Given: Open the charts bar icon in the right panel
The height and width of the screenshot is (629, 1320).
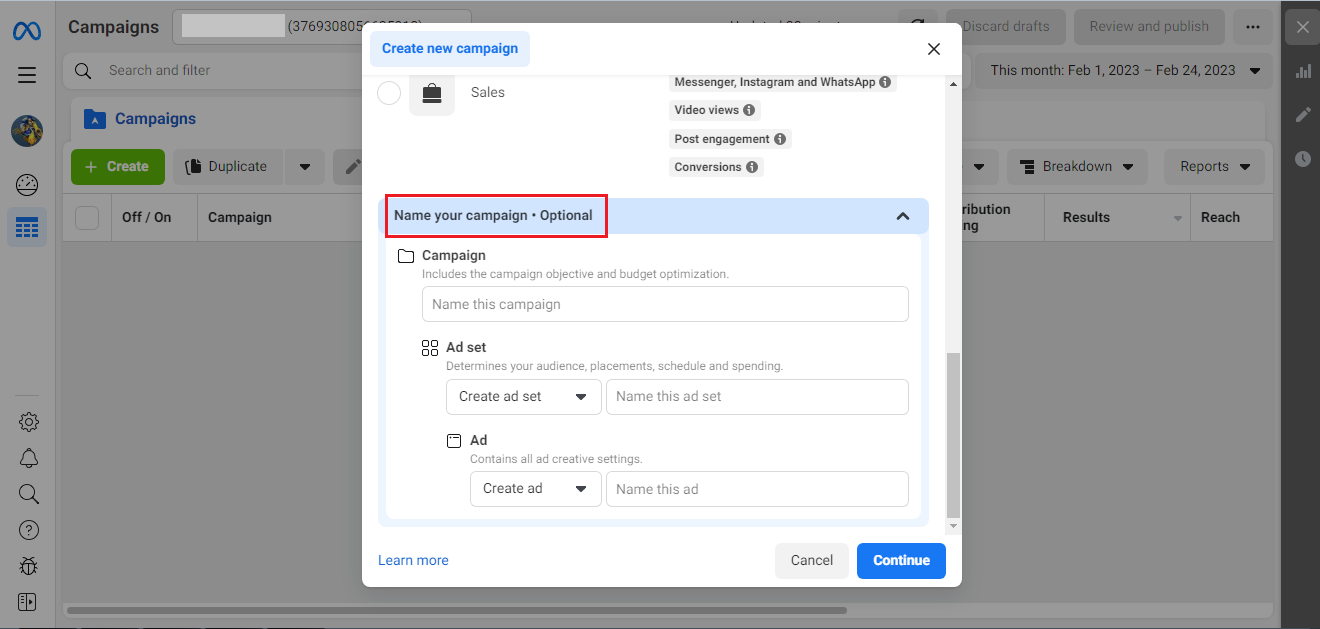Looking at the screenshot, I should [1303, 71].
